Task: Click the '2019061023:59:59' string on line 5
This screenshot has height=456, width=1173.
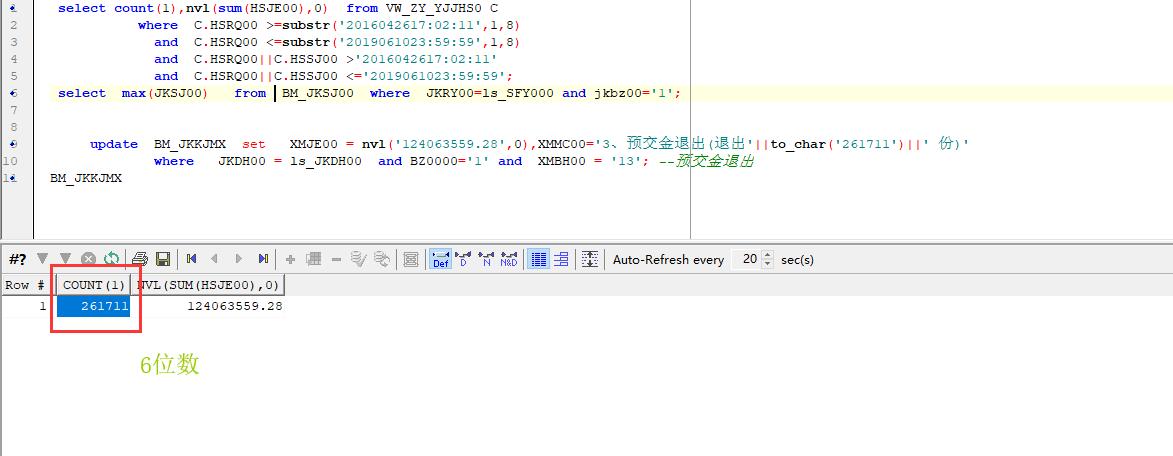Action: (435, 76)
